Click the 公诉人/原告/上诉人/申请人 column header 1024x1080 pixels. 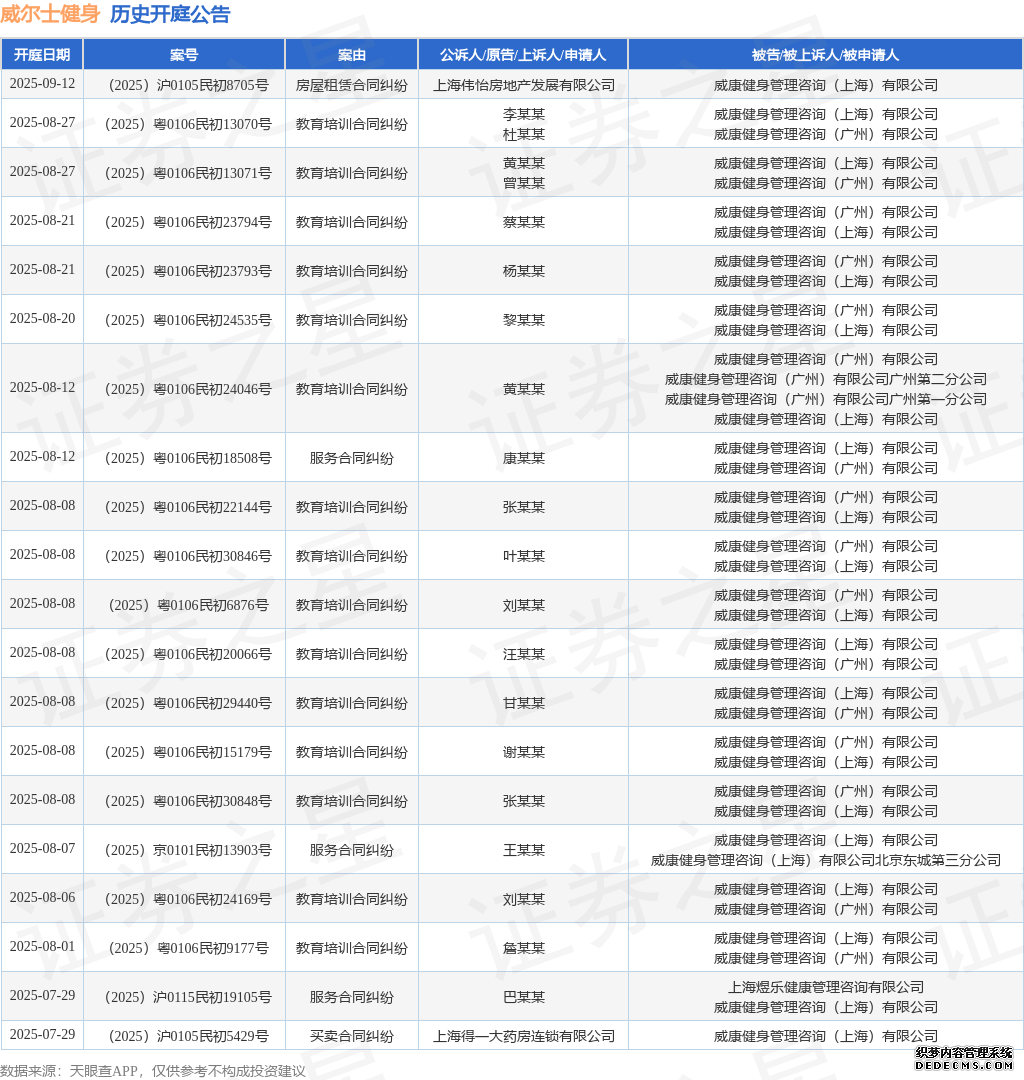523,55
